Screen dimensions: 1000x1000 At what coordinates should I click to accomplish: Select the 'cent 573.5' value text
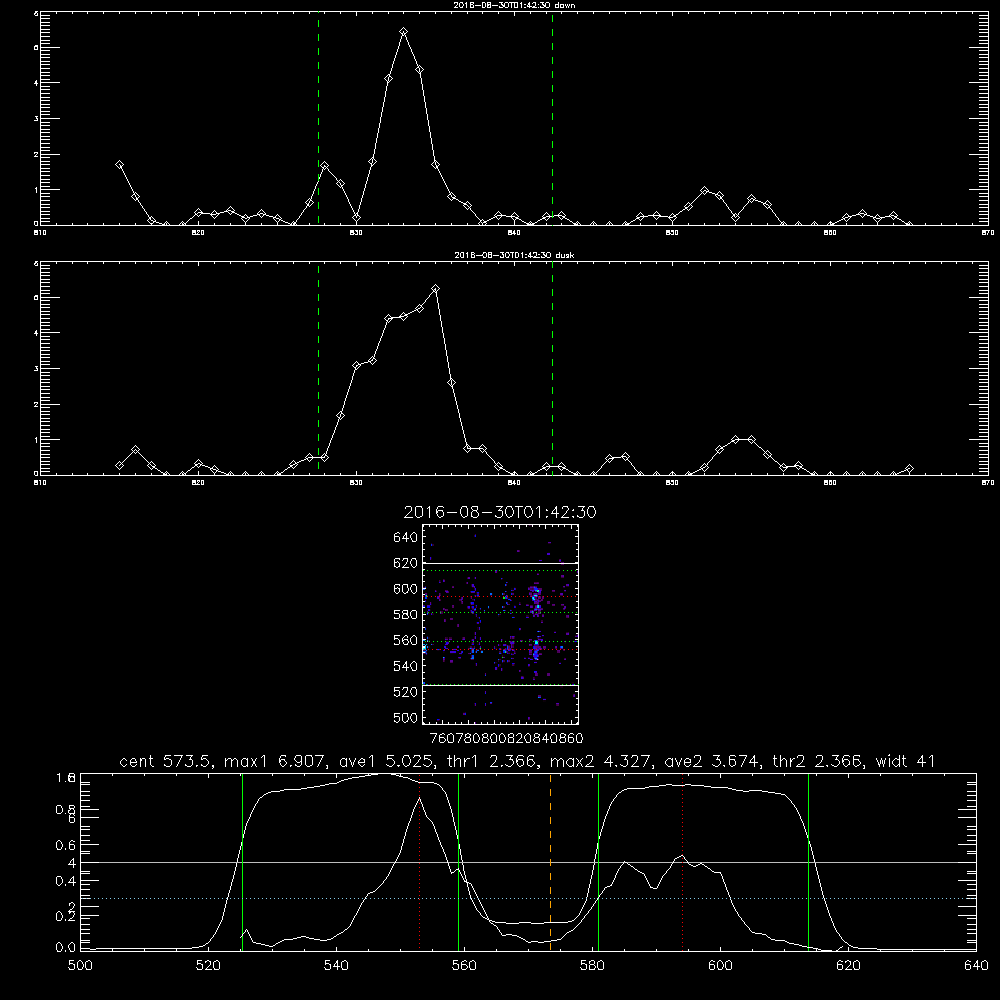(166, 761)
